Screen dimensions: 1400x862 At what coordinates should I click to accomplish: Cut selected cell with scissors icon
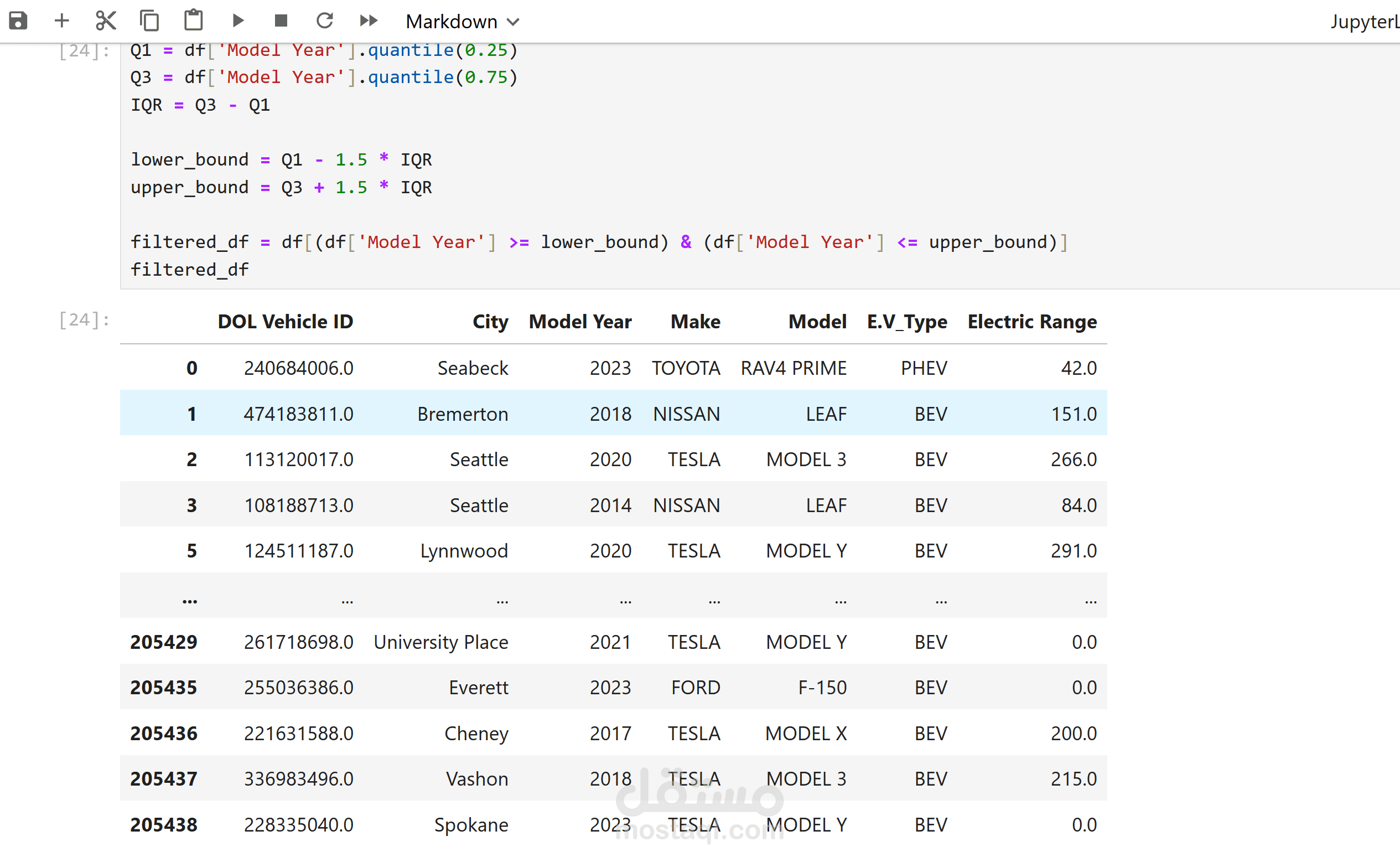click(105, 21)
